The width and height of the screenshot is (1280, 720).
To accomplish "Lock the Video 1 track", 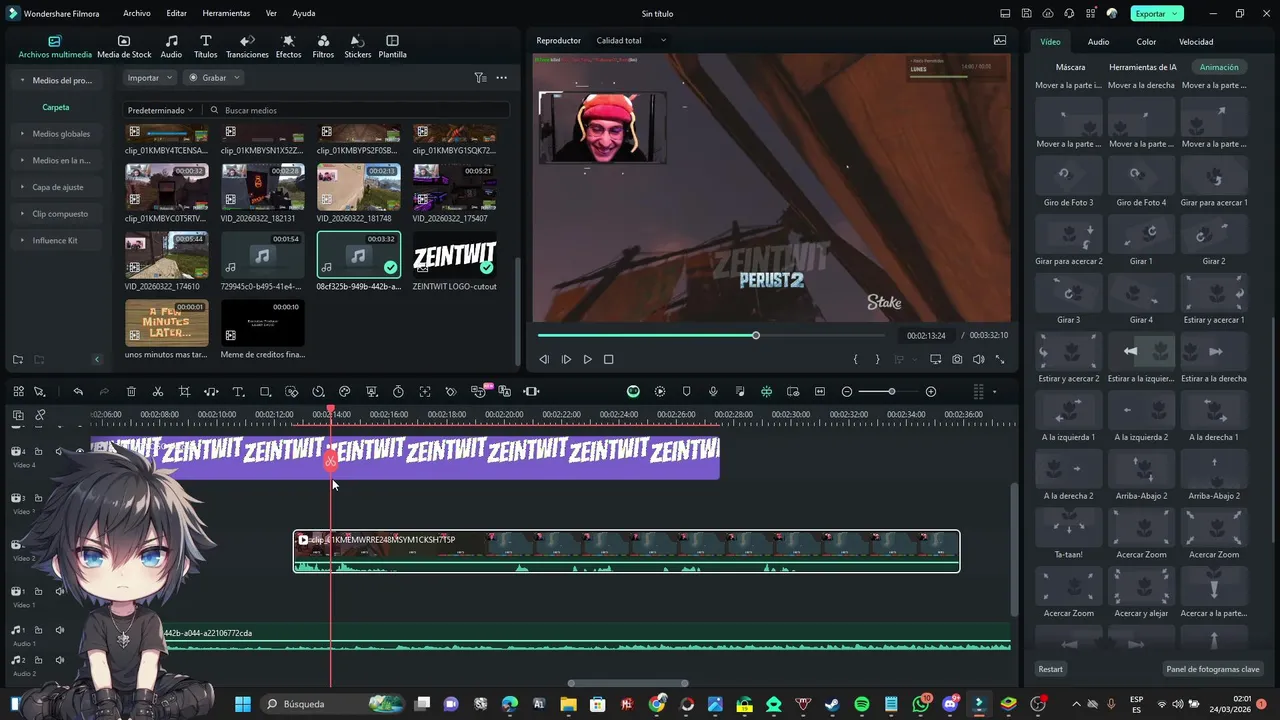I will [39, 591].
